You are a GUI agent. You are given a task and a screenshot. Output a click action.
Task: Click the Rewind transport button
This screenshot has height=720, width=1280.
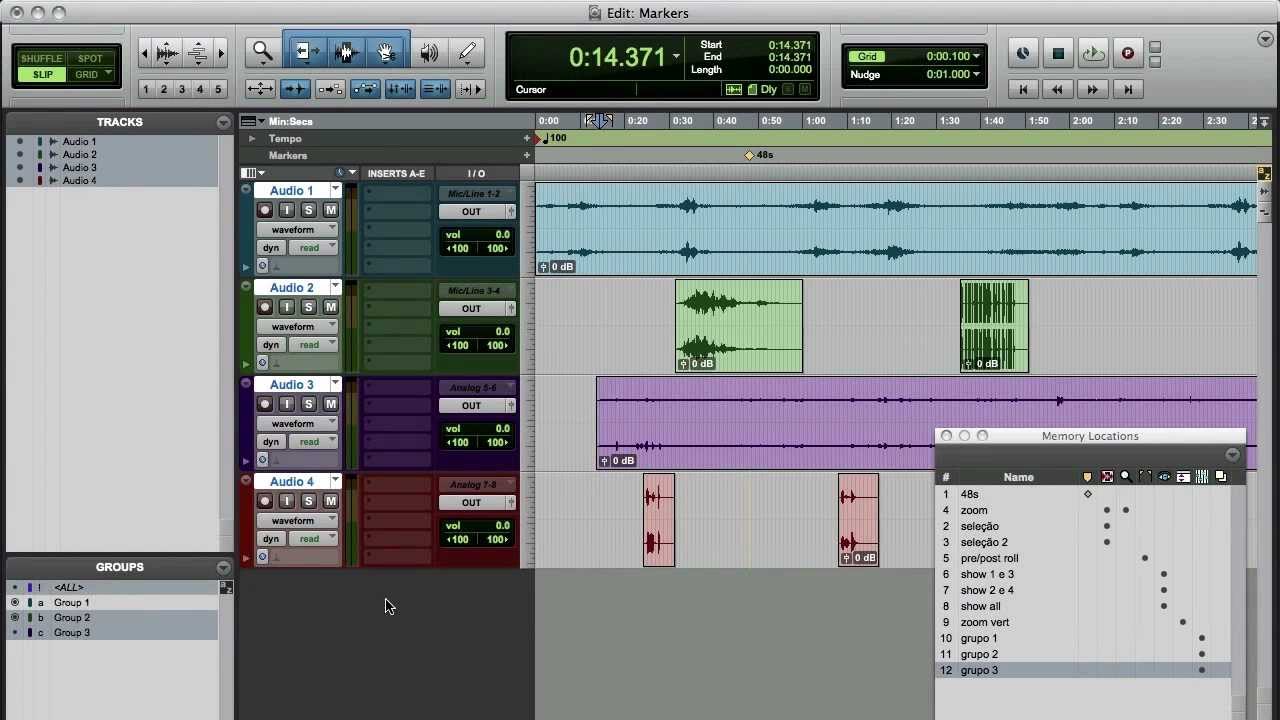pos(1058,90)
